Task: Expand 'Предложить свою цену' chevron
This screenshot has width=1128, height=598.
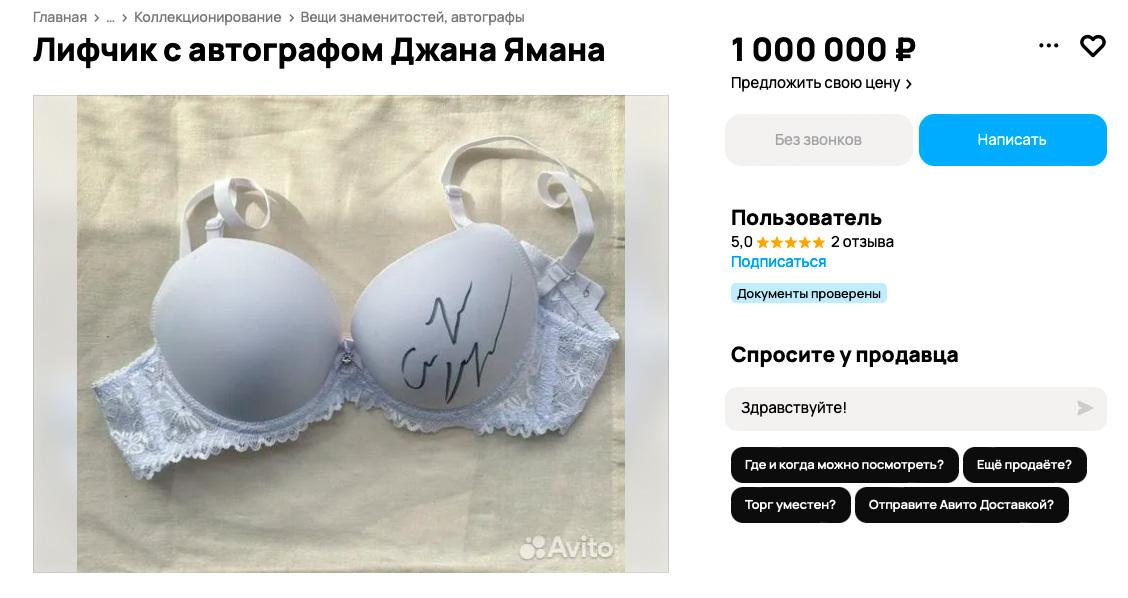Action: 909,84
